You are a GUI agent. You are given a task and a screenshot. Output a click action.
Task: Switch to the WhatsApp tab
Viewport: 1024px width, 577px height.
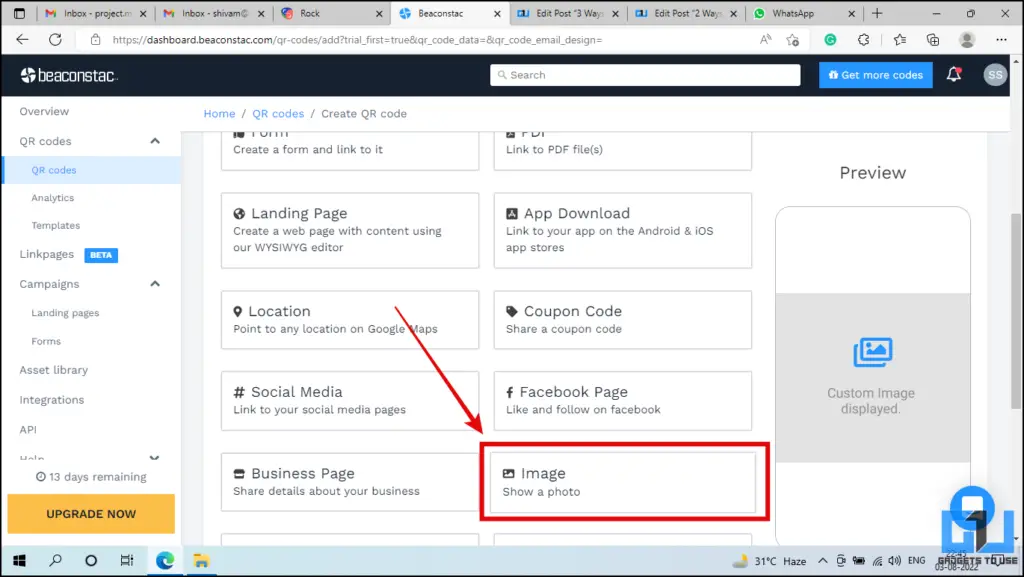point(803,13)
